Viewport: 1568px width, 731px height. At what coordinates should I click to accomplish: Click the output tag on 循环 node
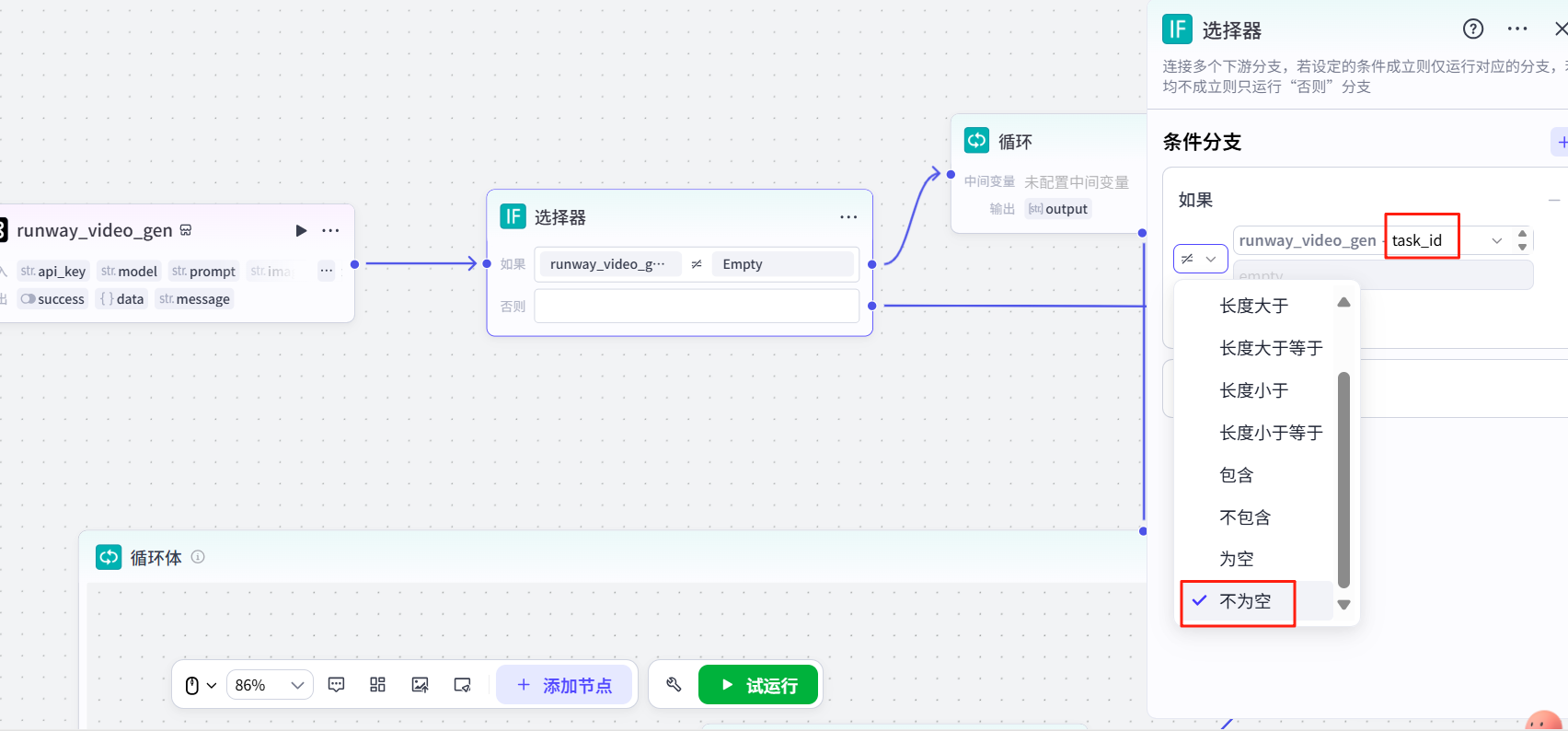point(1058,209)
